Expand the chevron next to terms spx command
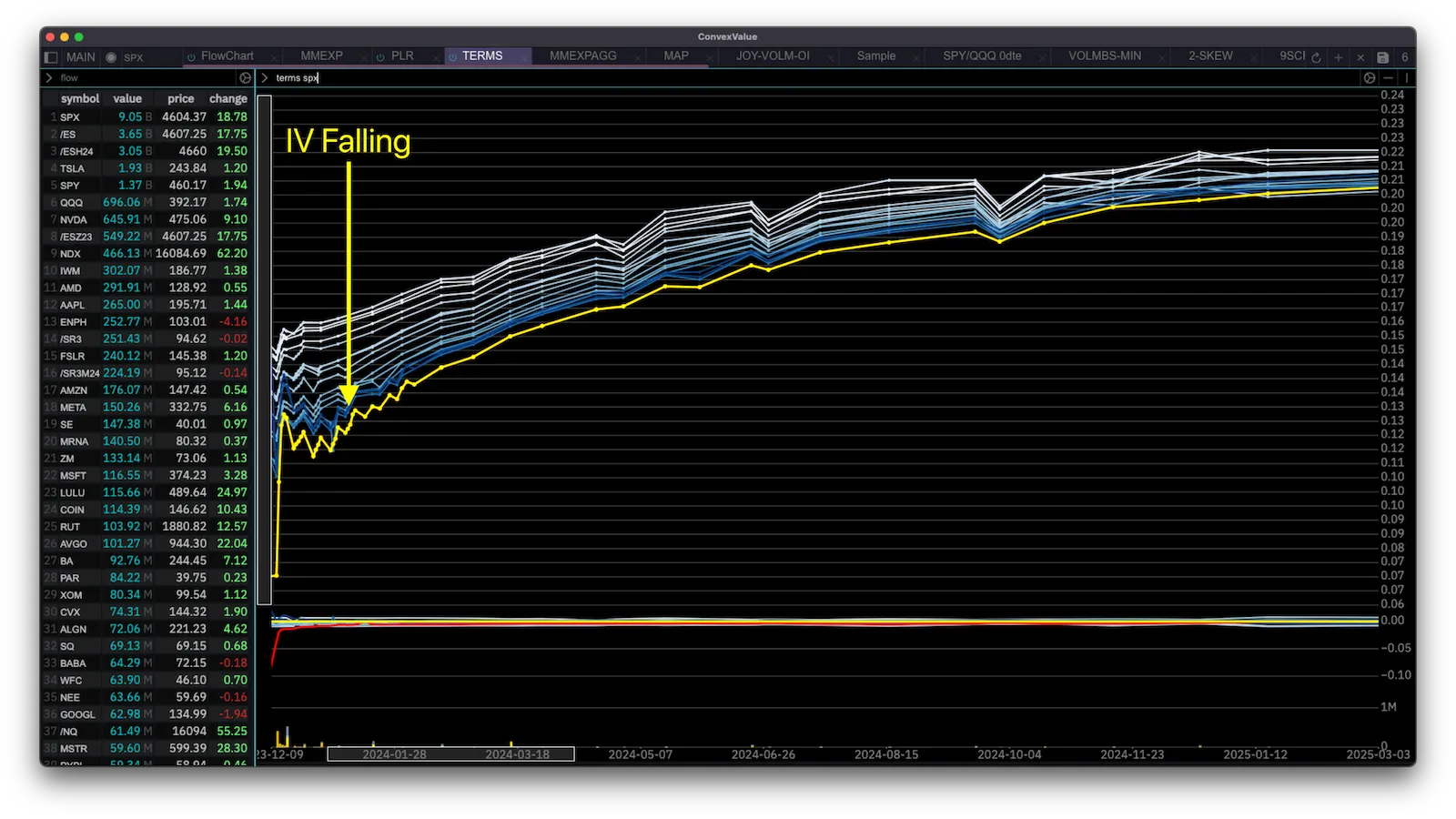This screenshot has height=819, width=1456. click(x=265, y=78)
